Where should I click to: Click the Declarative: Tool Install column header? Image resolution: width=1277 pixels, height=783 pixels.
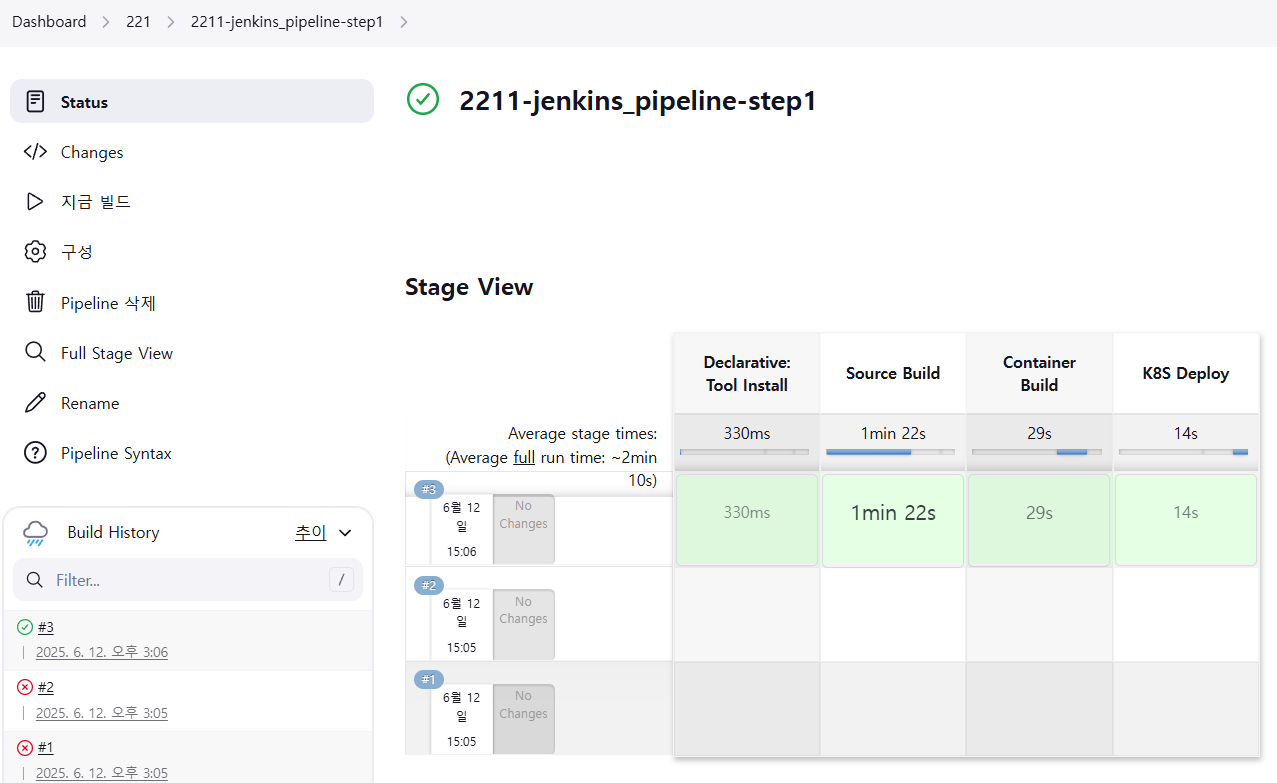[747, 374]
